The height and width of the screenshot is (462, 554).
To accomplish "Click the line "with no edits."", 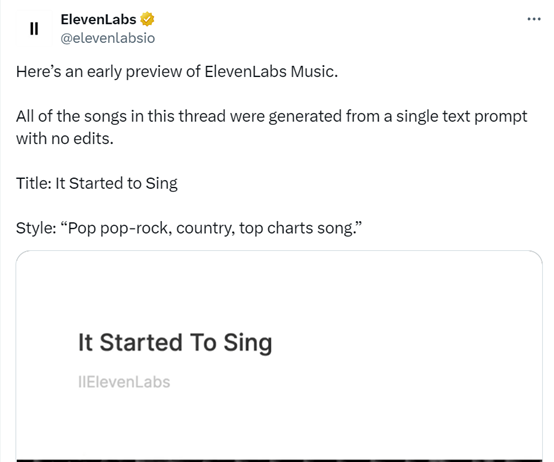I will [65, 138].
